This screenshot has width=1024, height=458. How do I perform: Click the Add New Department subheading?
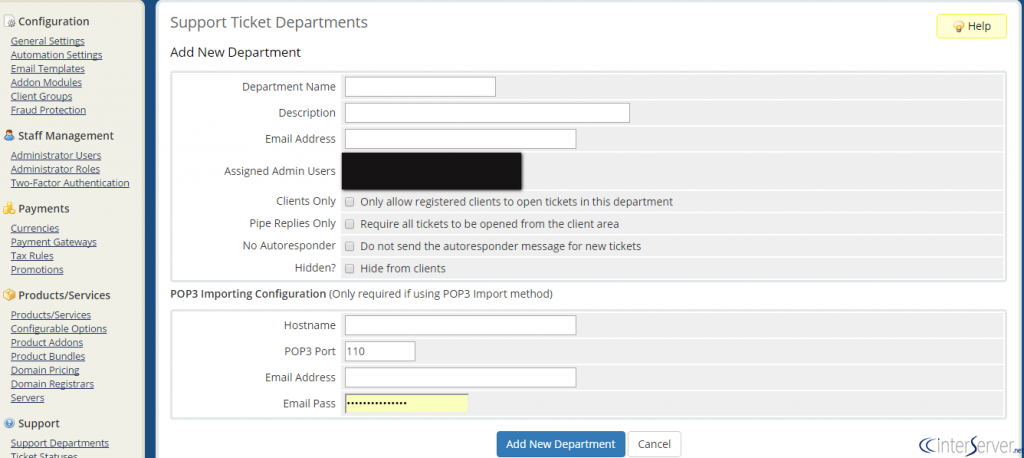235,52
